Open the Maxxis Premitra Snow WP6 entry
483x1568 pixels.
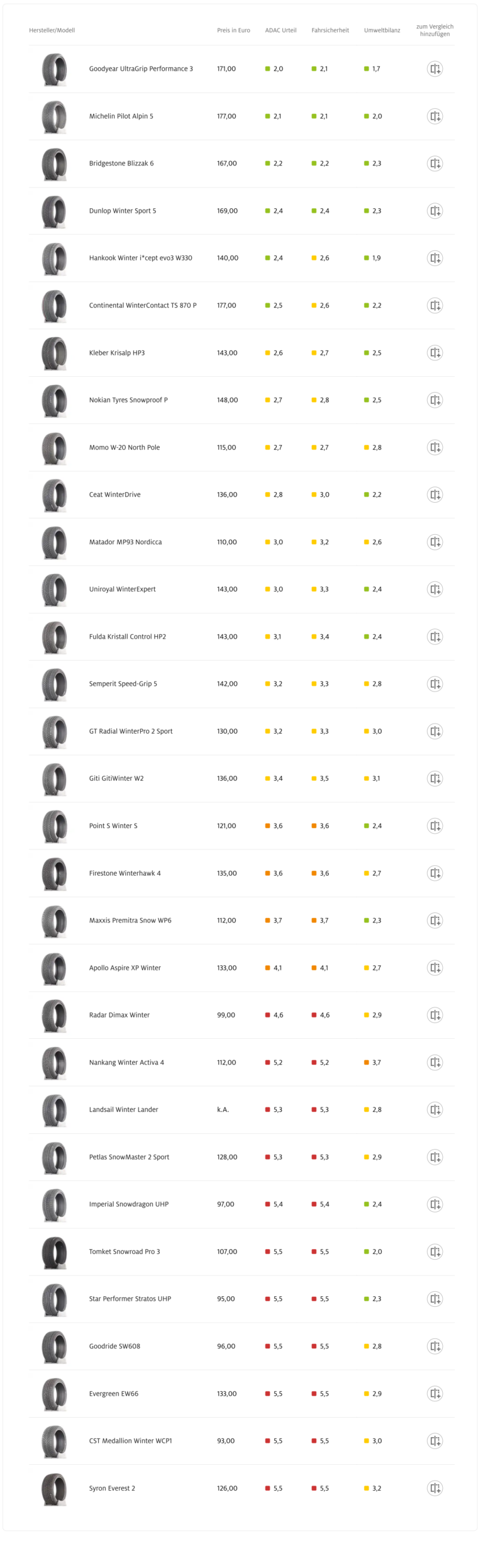(x=130, y=921)
